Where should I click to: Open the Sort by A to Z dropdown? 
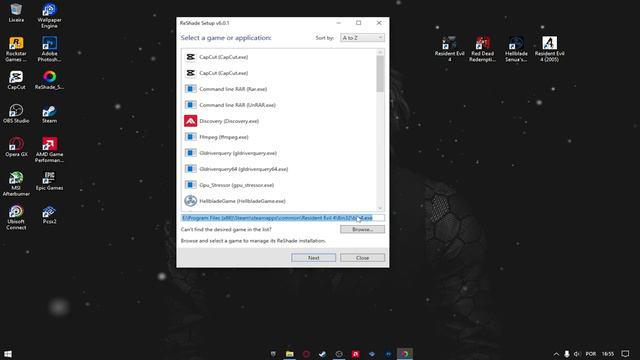tap(362, 38)
